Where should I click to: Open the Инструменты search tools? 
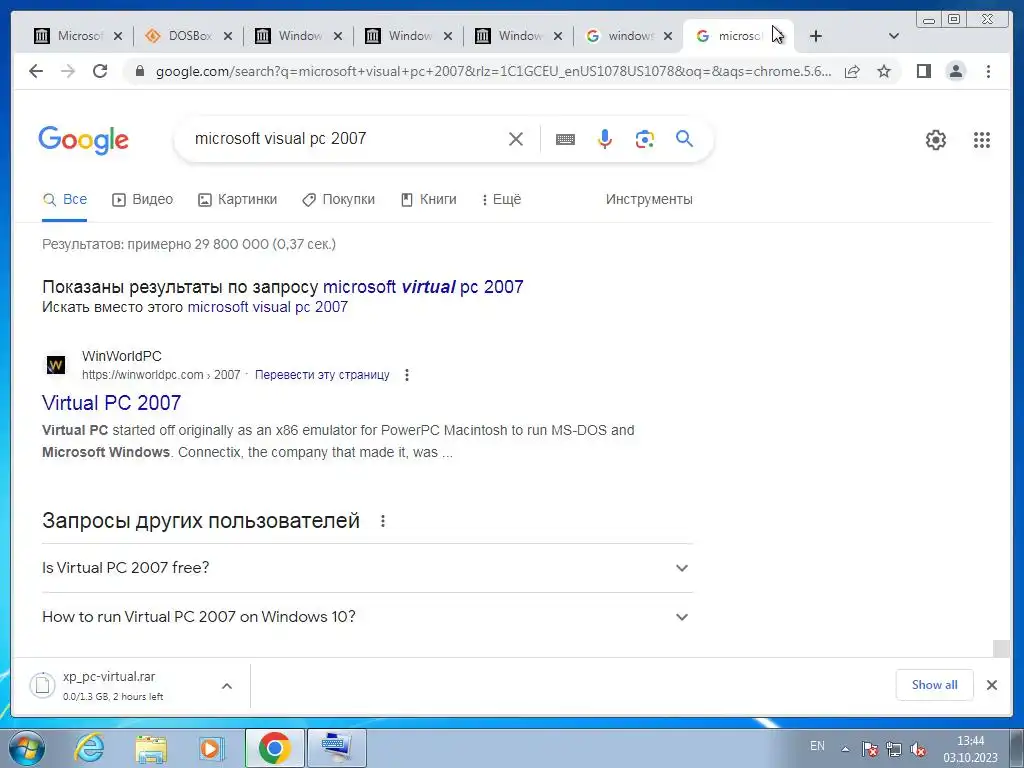tap(649, 200)
